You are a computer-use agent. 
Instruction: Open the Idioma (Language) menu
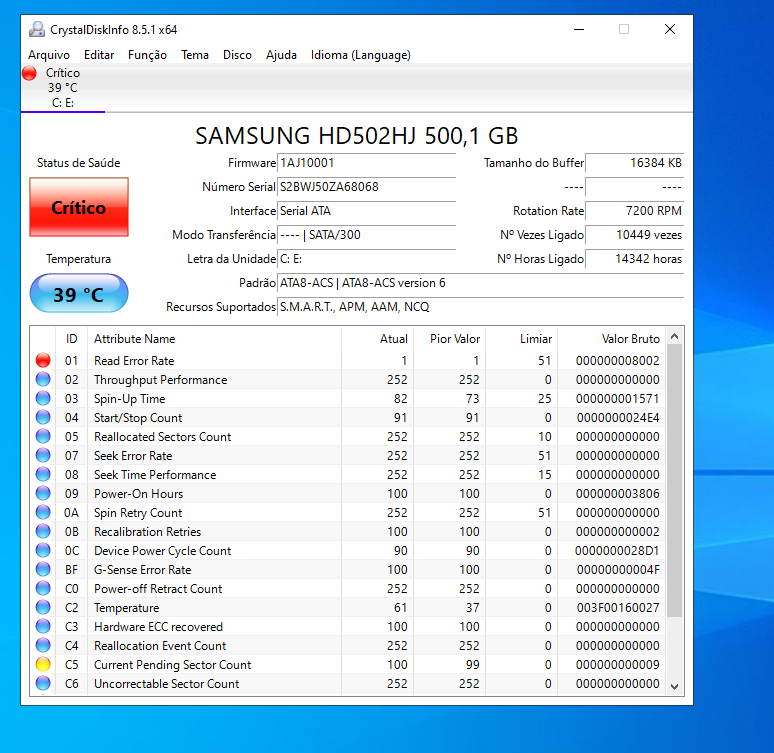[x=360, y=55]
